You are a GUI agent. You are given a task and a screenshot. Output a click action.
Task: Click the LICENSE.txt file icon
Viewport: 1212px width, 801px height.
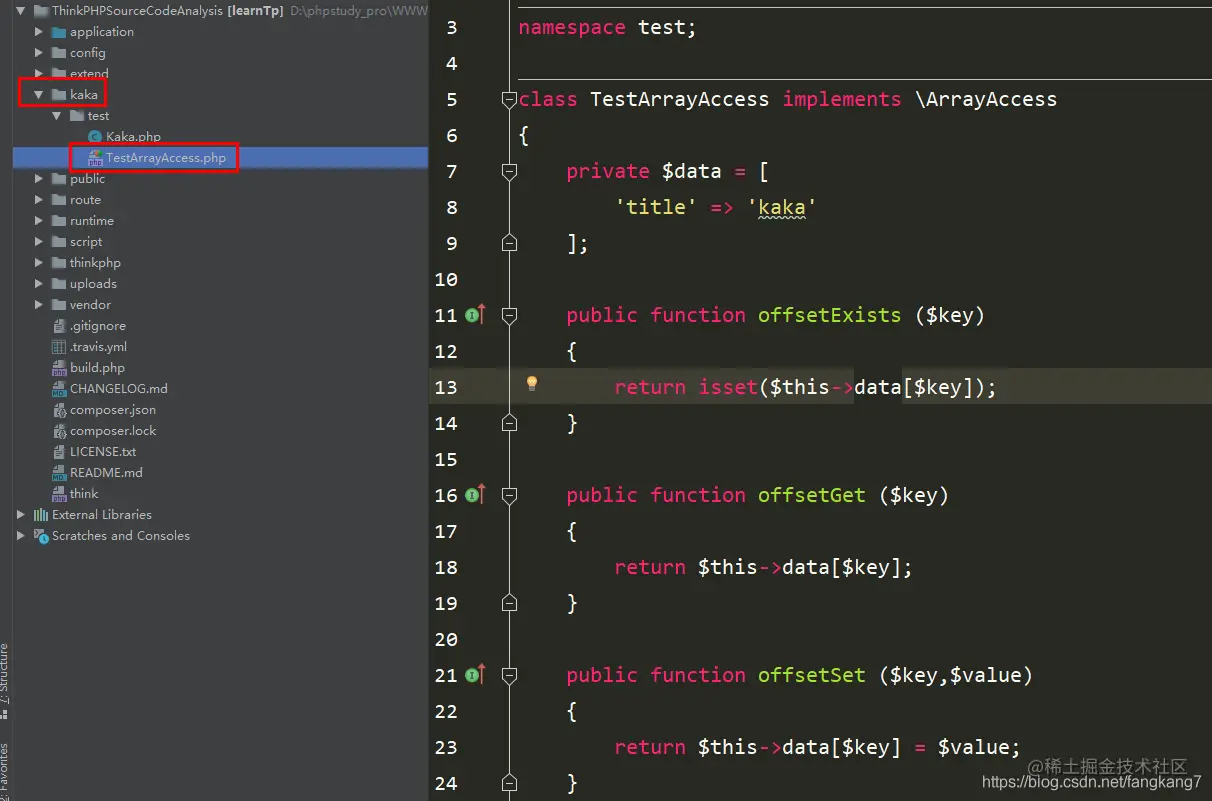point(59,452)
